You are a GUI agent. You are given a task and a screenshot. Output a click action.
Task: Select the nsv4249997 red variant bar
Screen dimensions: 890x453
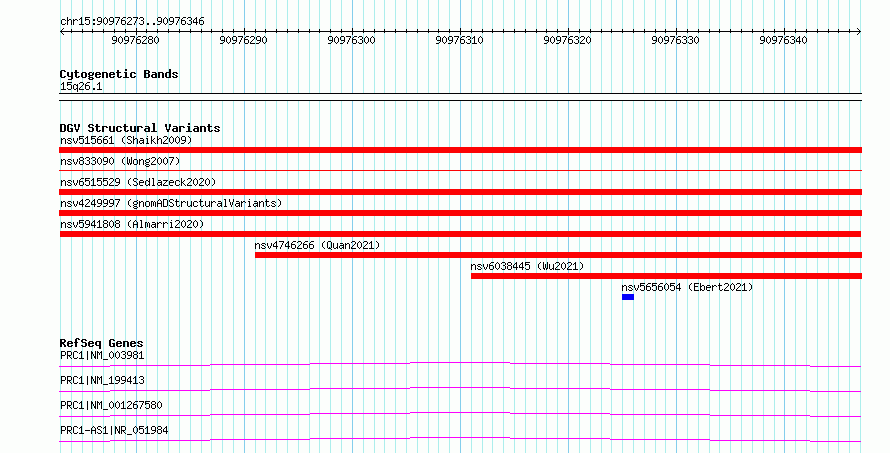(460, 213)
